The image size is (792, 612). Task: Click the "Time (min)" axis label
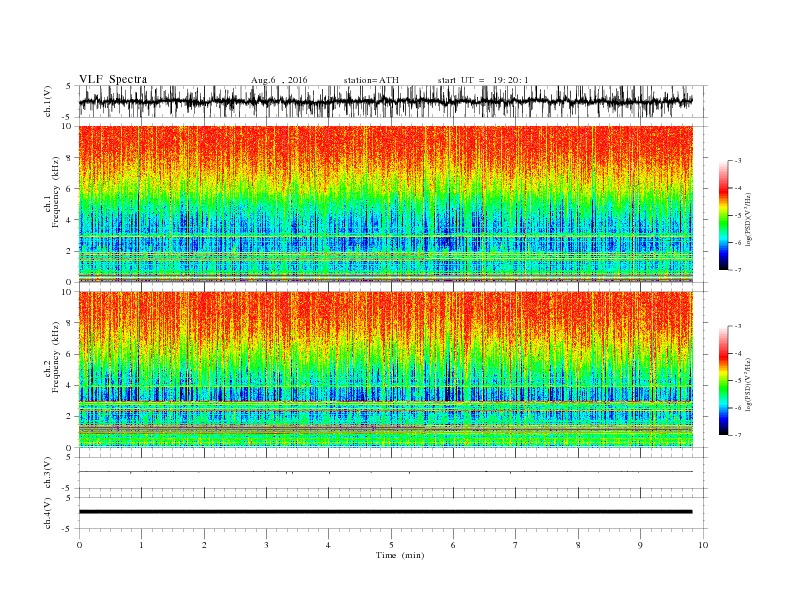(400, 555)
